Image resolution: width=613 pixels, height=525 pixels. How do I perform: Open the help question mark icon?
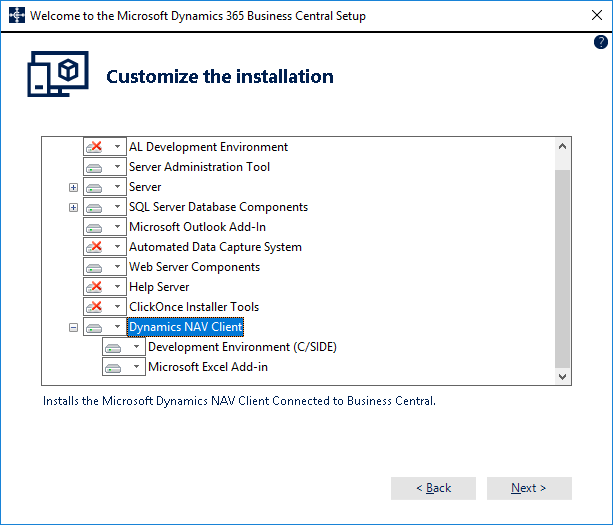click(600, 42)
